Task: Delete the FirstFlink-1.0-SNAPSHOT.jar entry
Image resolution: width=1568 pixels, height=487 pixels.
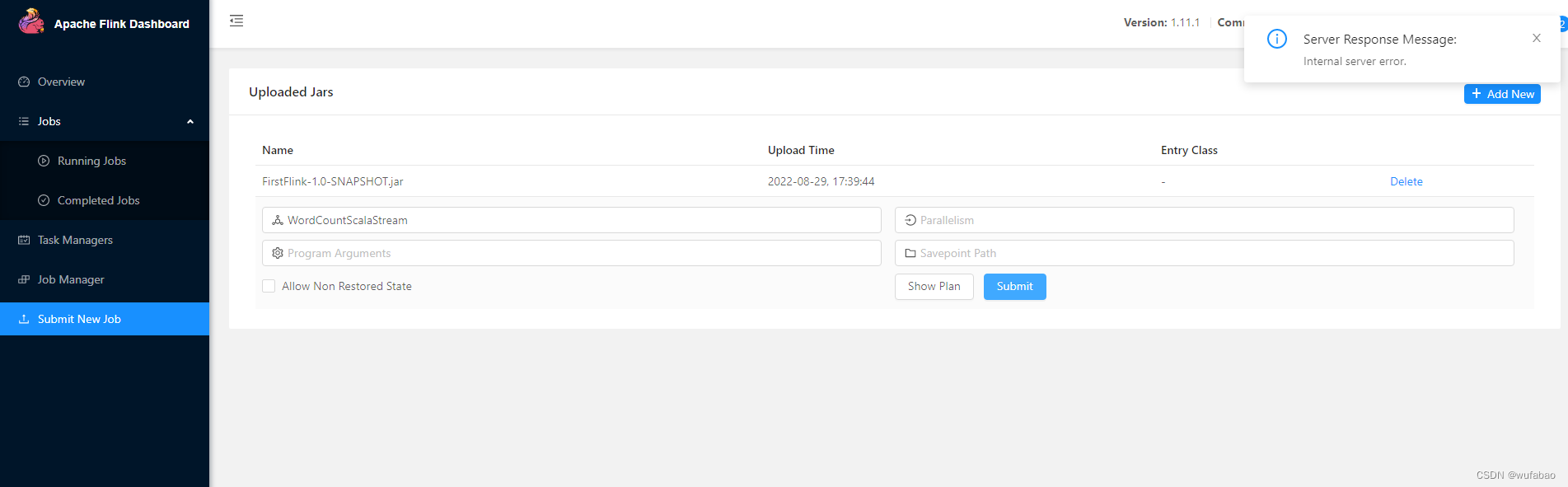Action: (x=1406, y=181)
